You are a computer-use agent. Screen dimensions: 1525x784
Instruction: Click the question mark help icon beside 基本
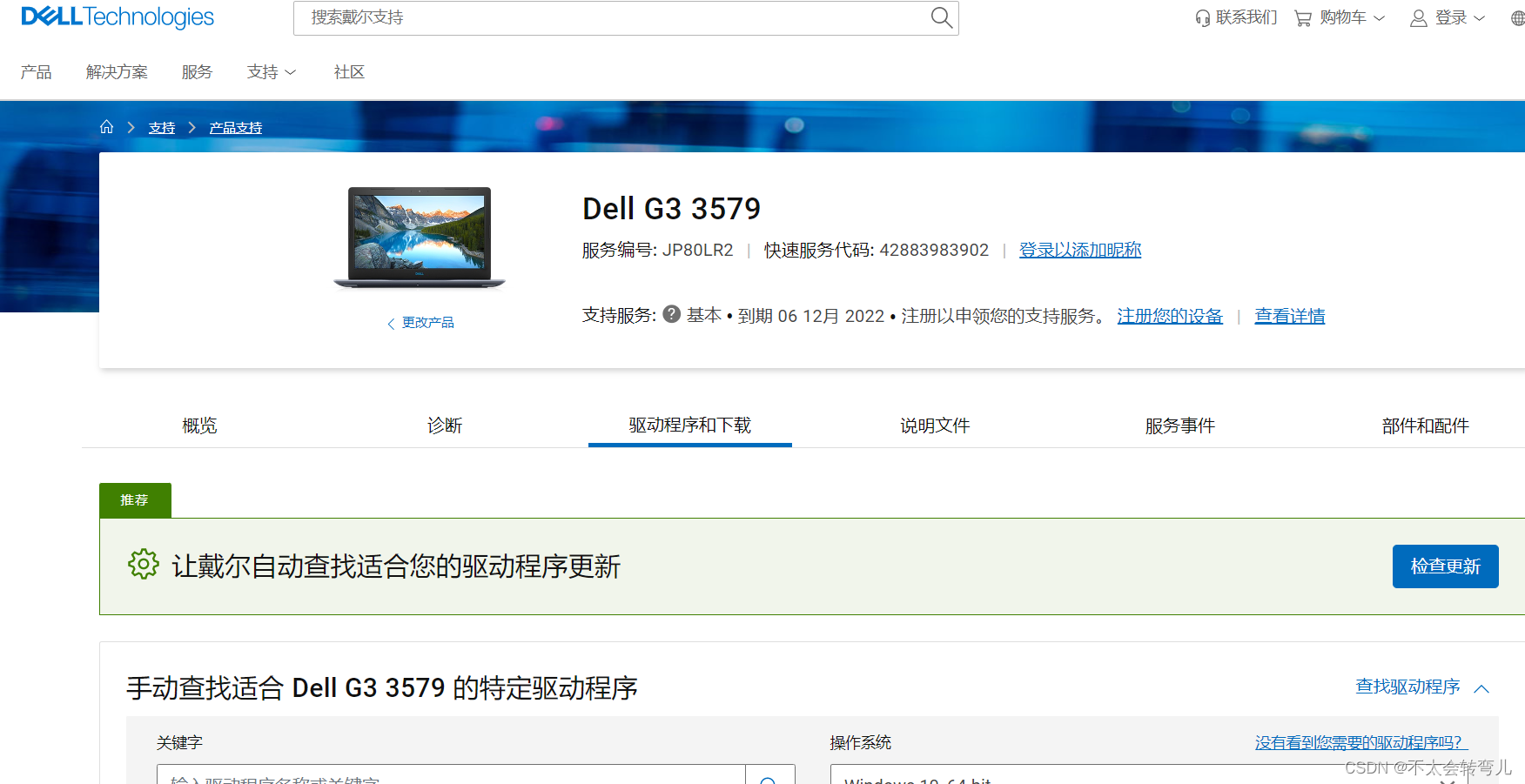pyautogui.click(x=671, y=314)
